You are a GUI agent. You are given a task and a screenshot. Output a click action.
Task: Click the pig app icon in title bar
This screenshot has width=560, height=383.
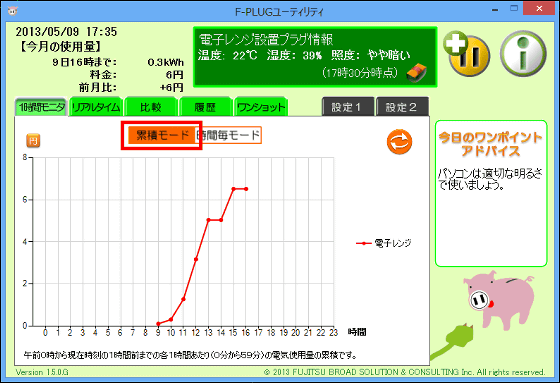click(12, 11)
